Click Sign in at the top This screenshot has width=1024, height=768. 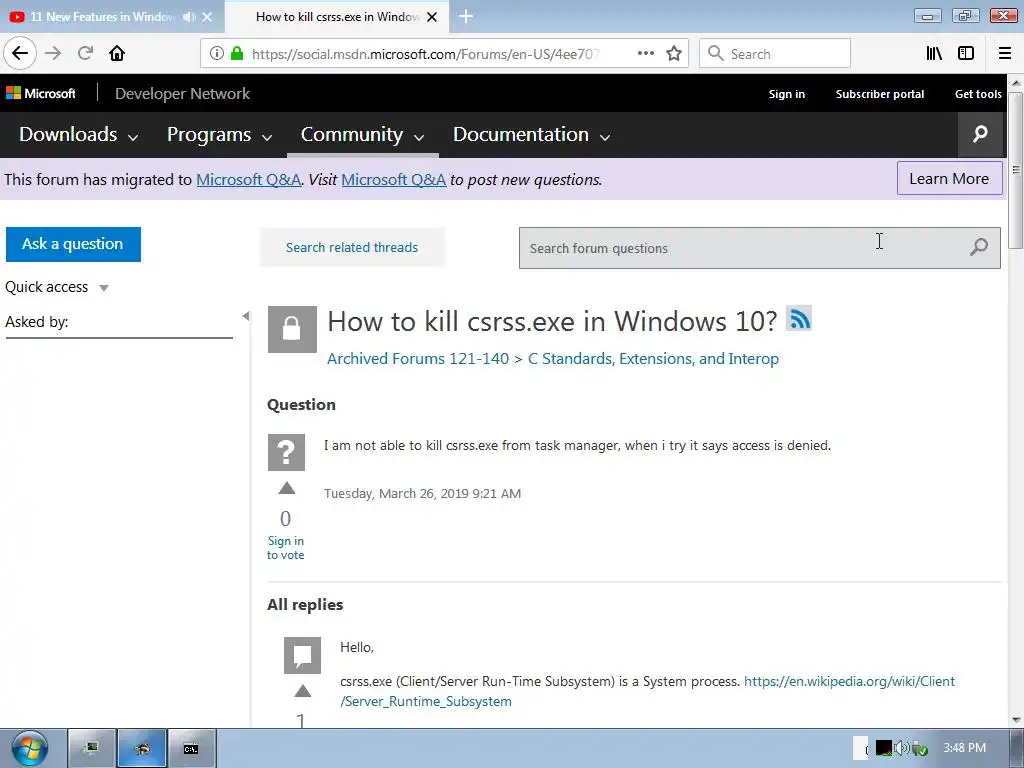(786, 94)
